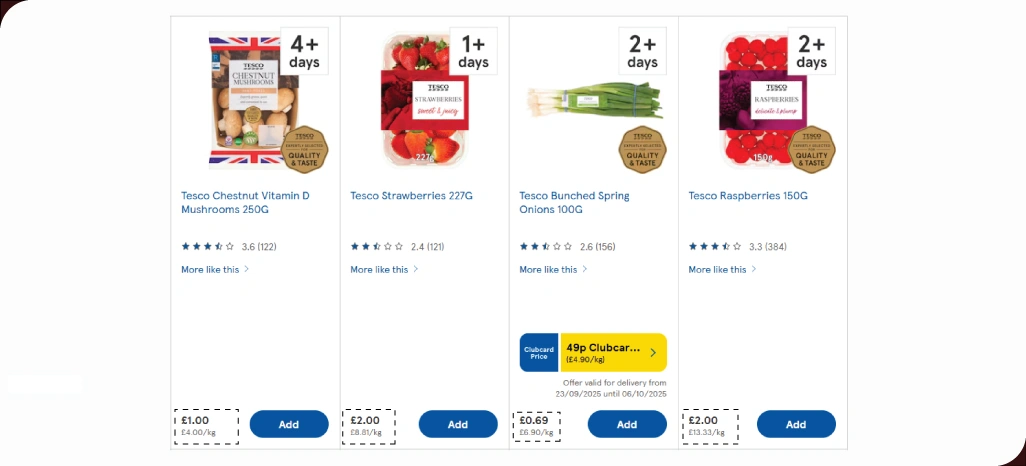Add Tesco Raspberries 150G to basket
This screenshot has height=466, width=1026.
point(796,424)
